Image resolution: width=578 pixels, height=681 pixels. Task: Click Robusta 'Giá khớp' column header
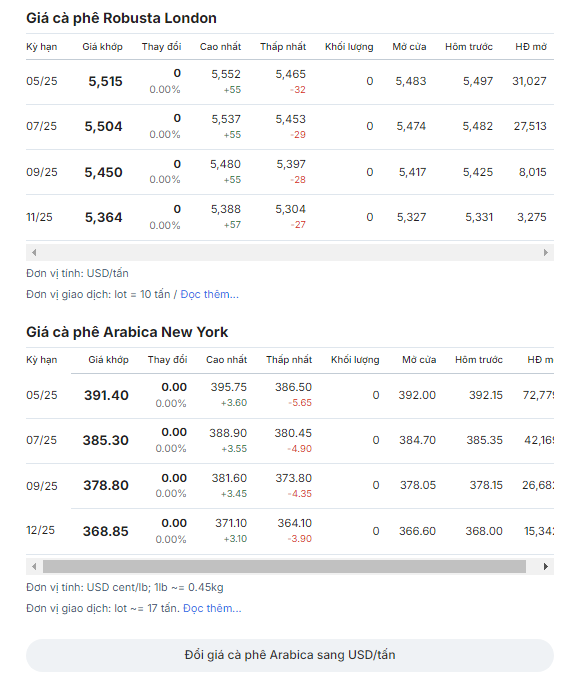point(102,46)
